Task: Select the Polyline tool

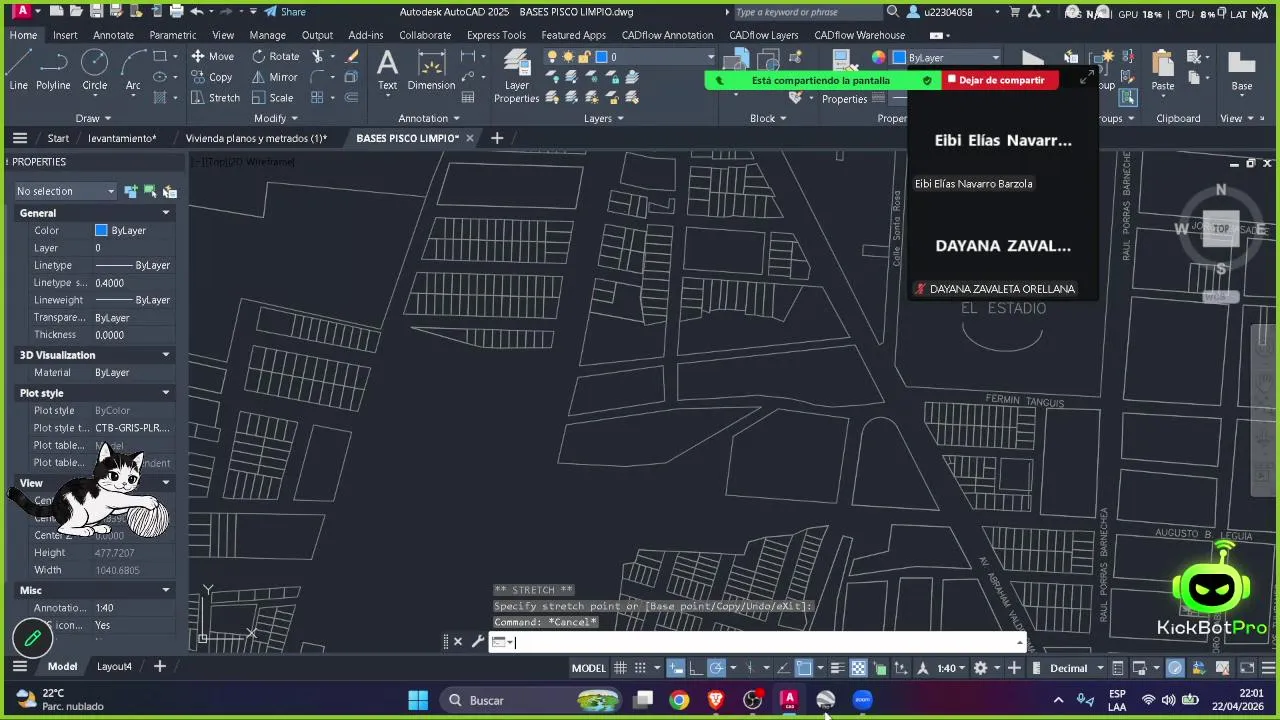Action: pyautogui.click(x=53, y=70)
